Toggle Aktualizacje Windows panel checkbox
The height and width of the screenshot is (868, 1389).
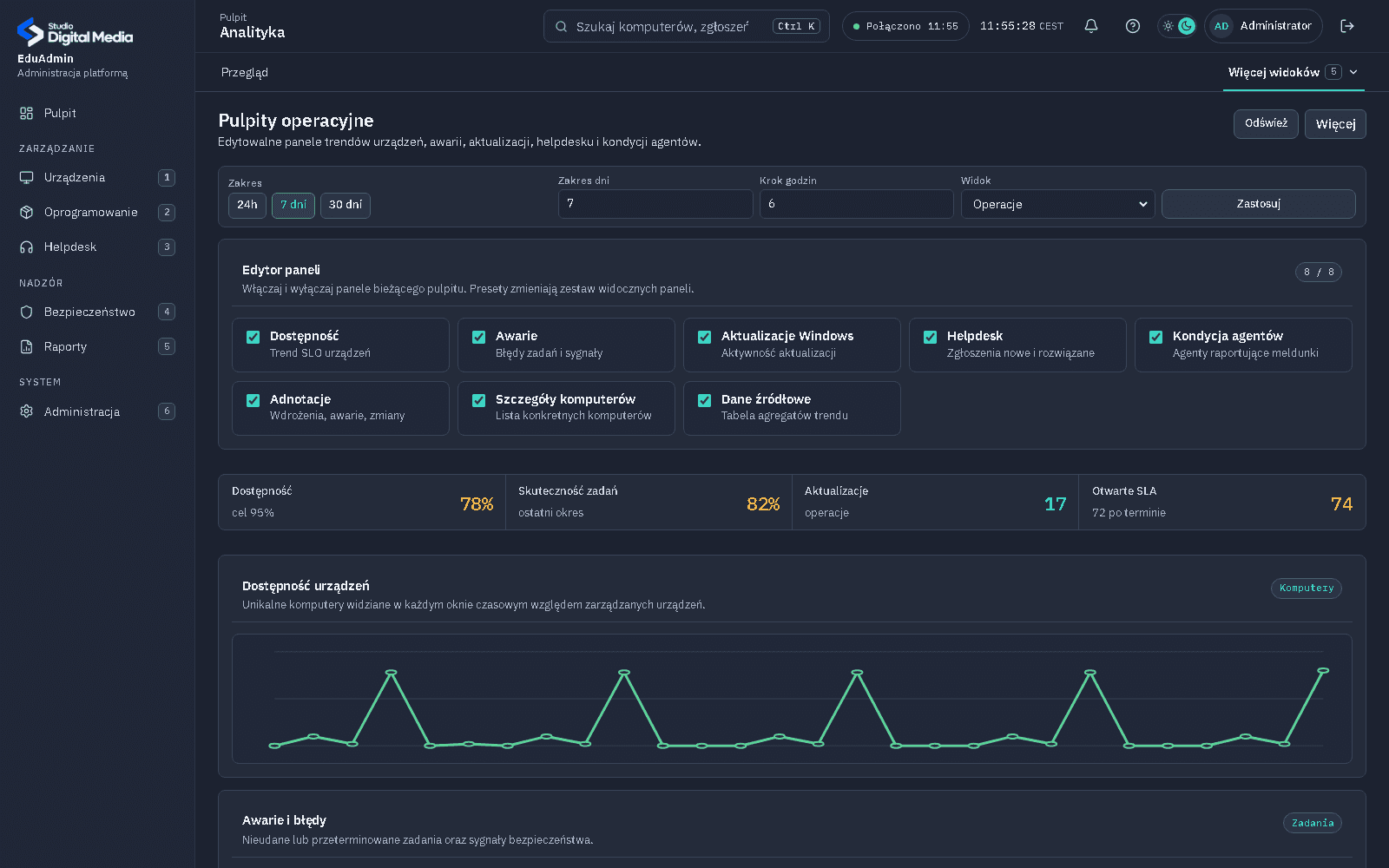pos(705,337)
